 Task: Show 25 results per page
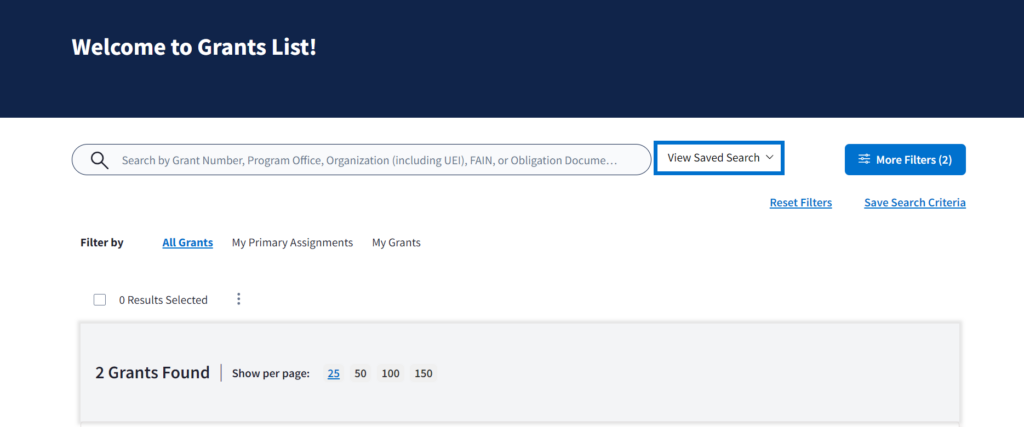click(x=334, y=373)
